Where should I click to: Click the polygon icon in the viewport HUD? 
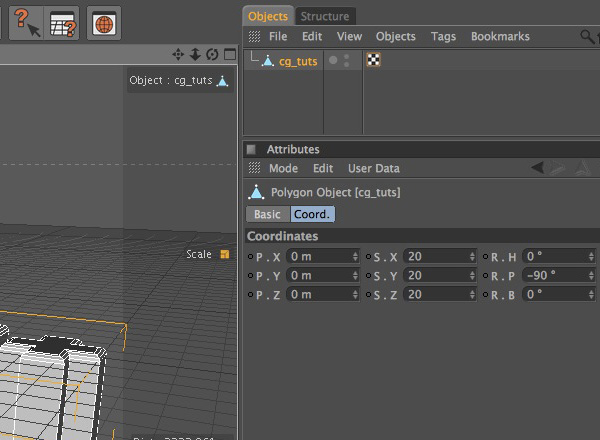(222, 81)
